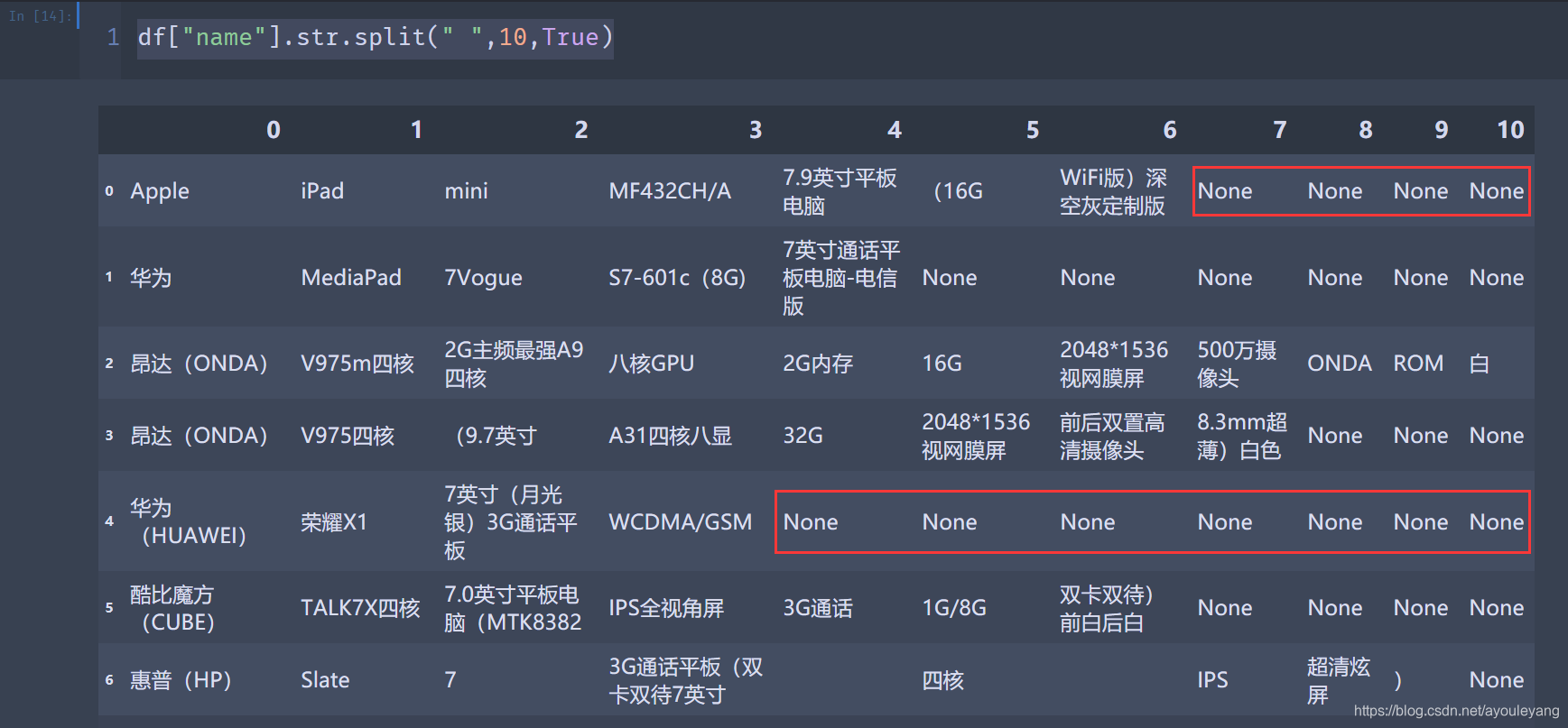1568x728 pixels.
Task: Select the In [14] cell prompt
Action: [x=40, y=16]
